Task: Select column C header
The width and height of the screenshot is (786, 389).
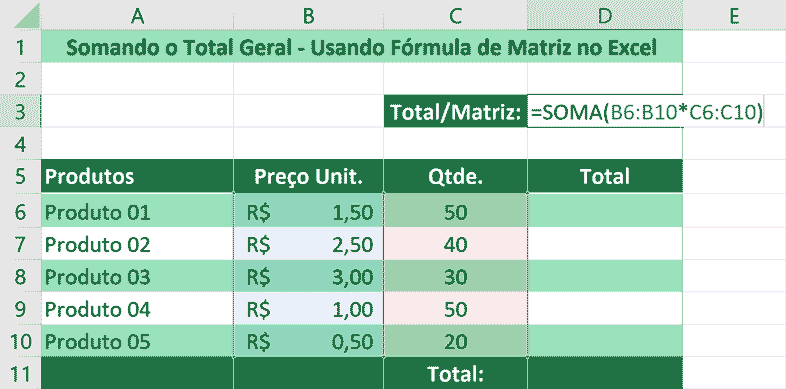Action: point(455,16)
